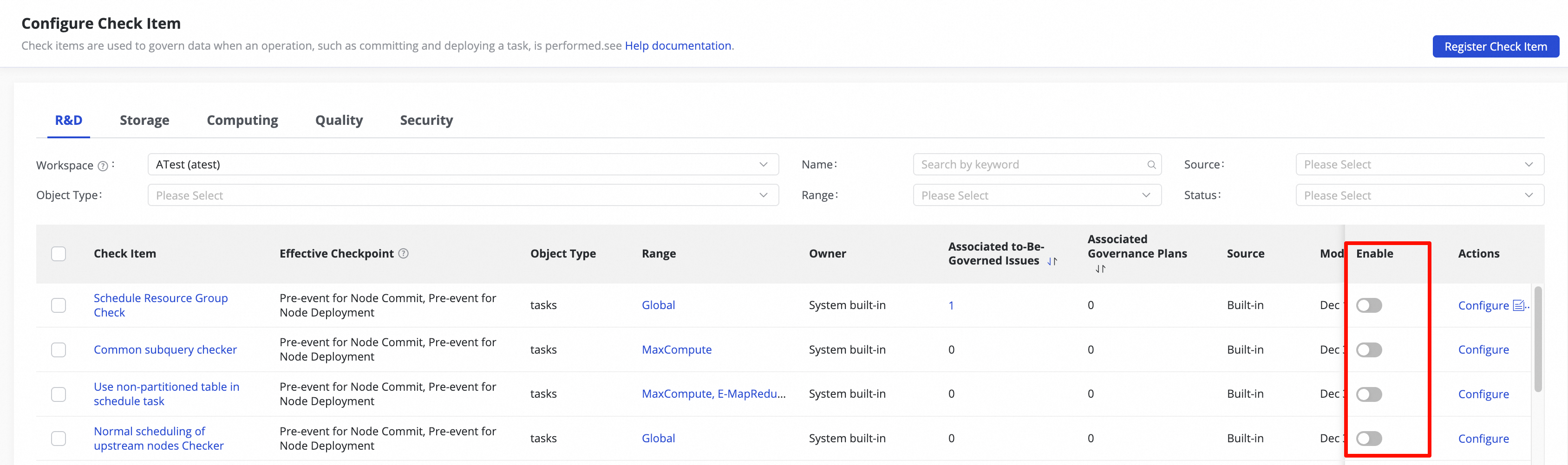Click the search magnifier in Name field
Viewport: 1568px width, 465px height.
(x=1151, y=165)
